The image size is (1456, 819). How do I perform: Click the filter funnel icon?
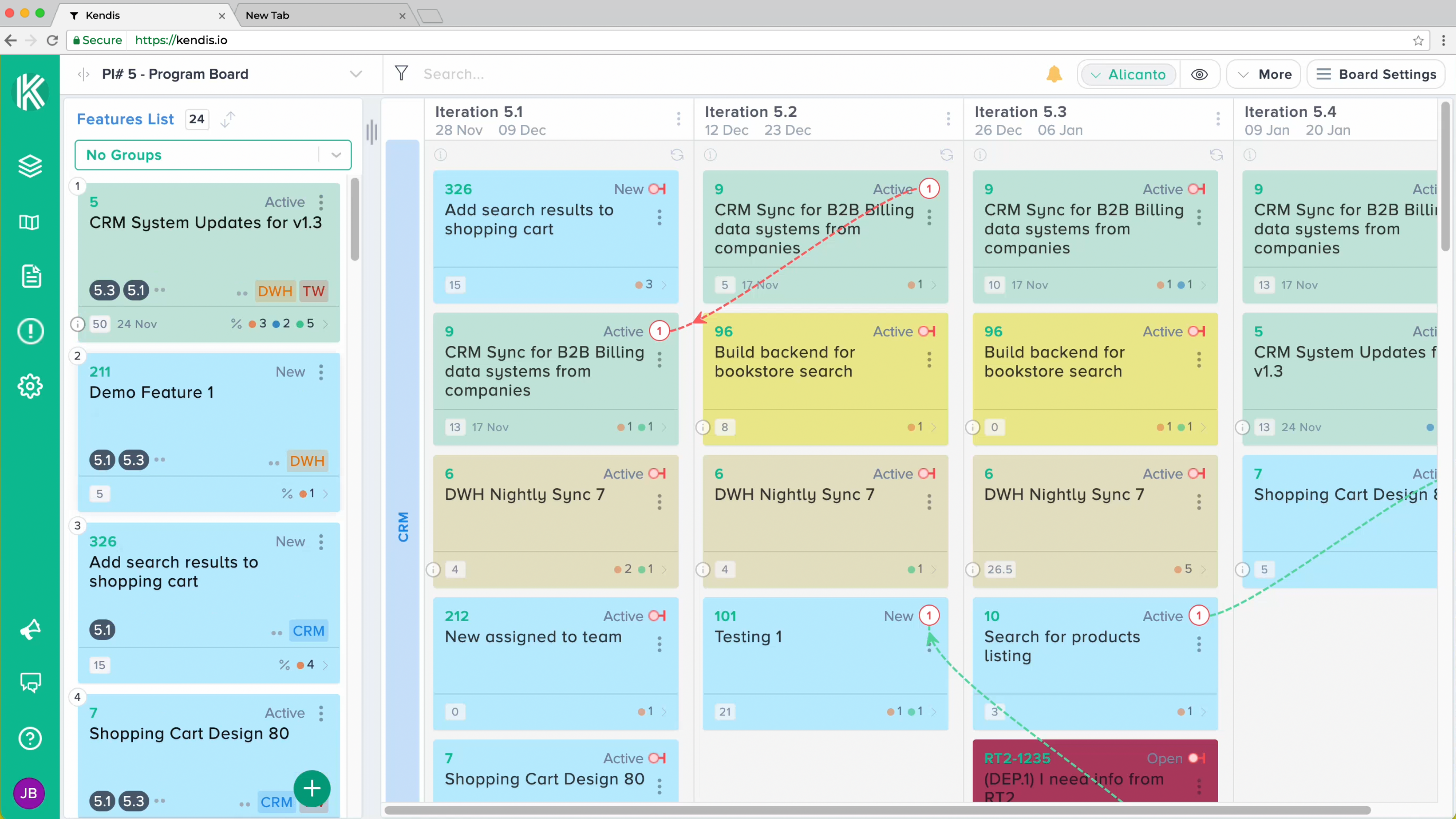(x=401, y=74)
